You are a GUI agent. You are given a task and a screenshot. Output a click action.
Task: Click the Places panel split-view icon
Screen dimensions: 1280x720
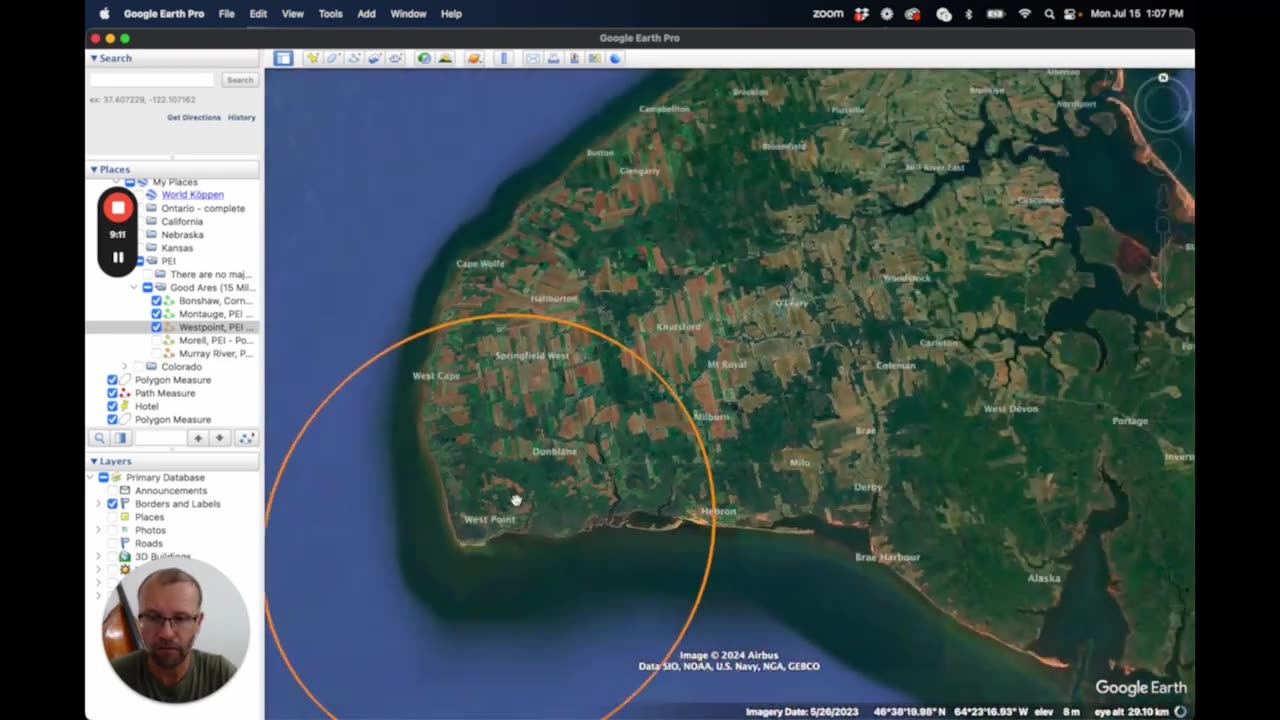click(121, 438)
